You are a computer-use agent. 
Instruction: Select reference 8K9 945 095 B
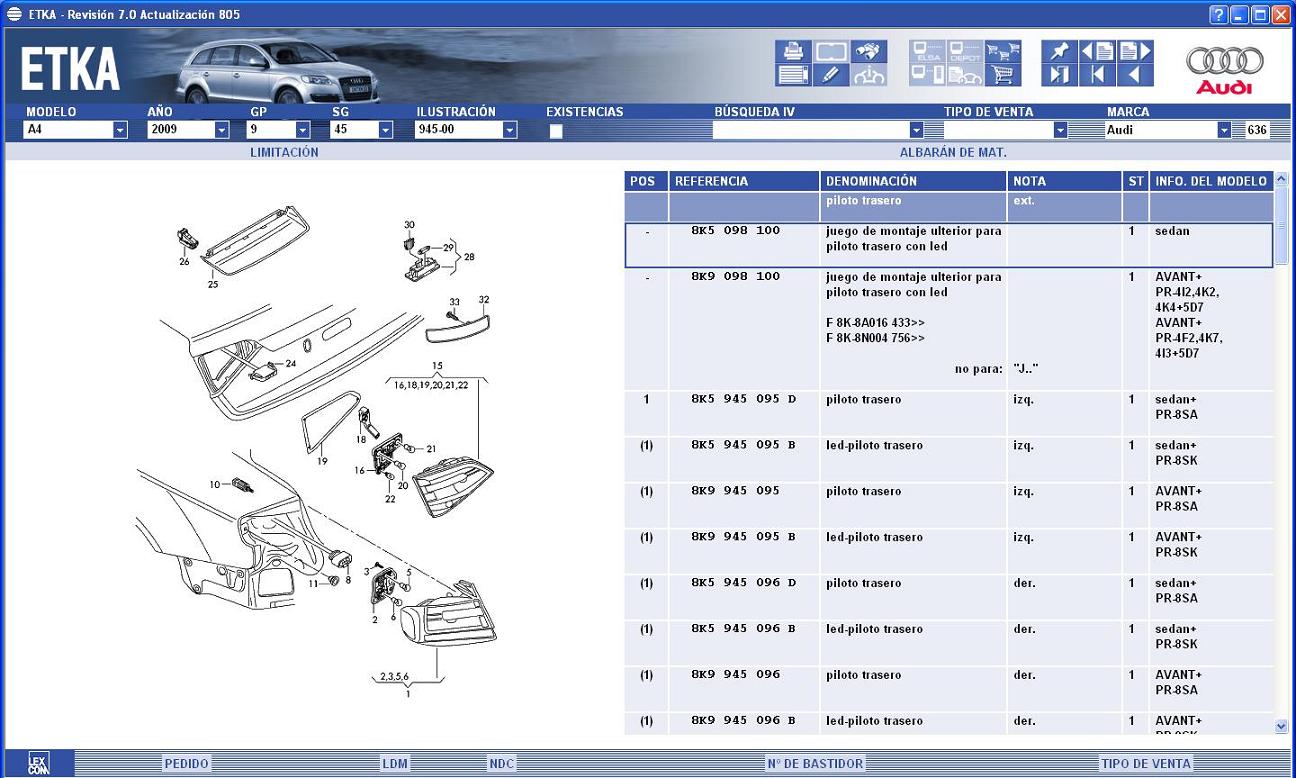(743, 538)
